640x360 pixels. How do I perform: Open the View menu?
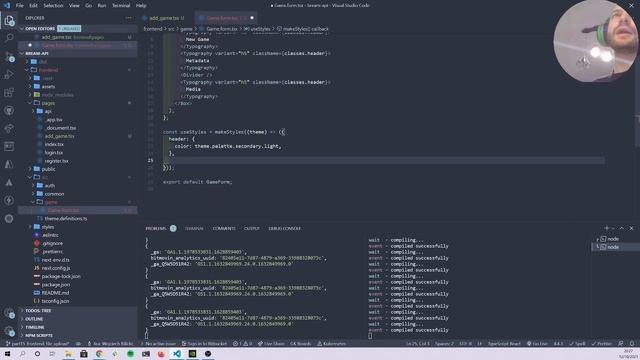click(x=74, y=6)
